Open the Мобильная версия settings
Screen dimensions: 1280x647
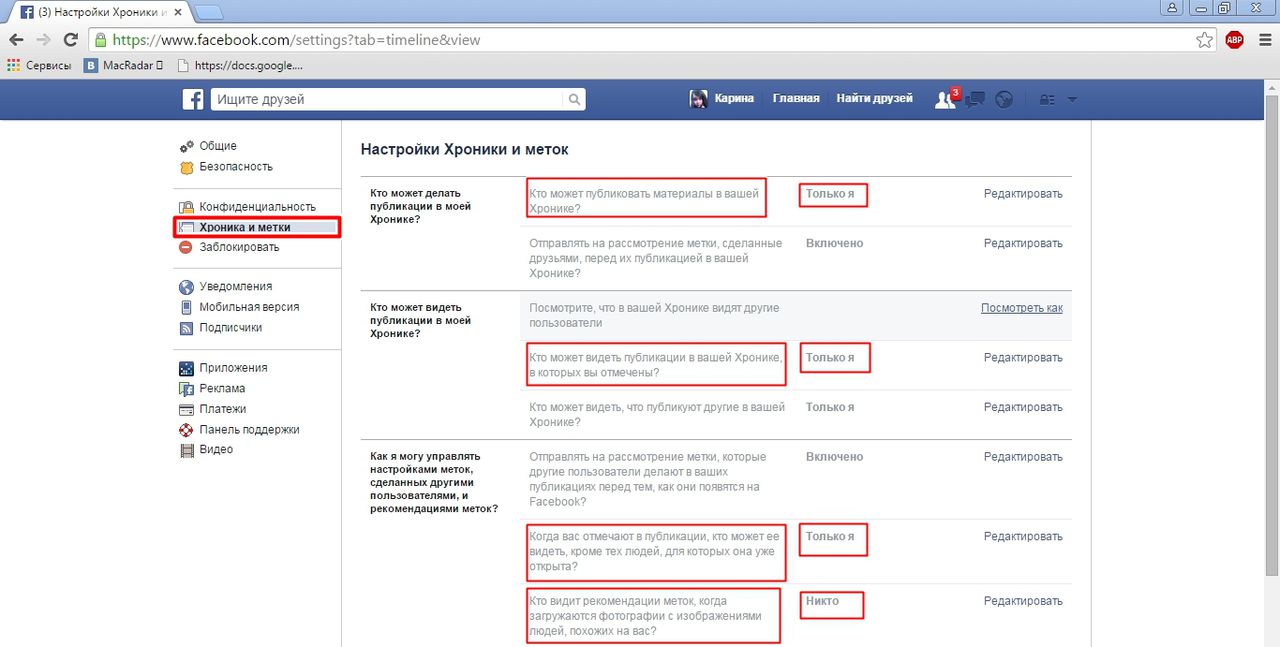coord(249,307)
